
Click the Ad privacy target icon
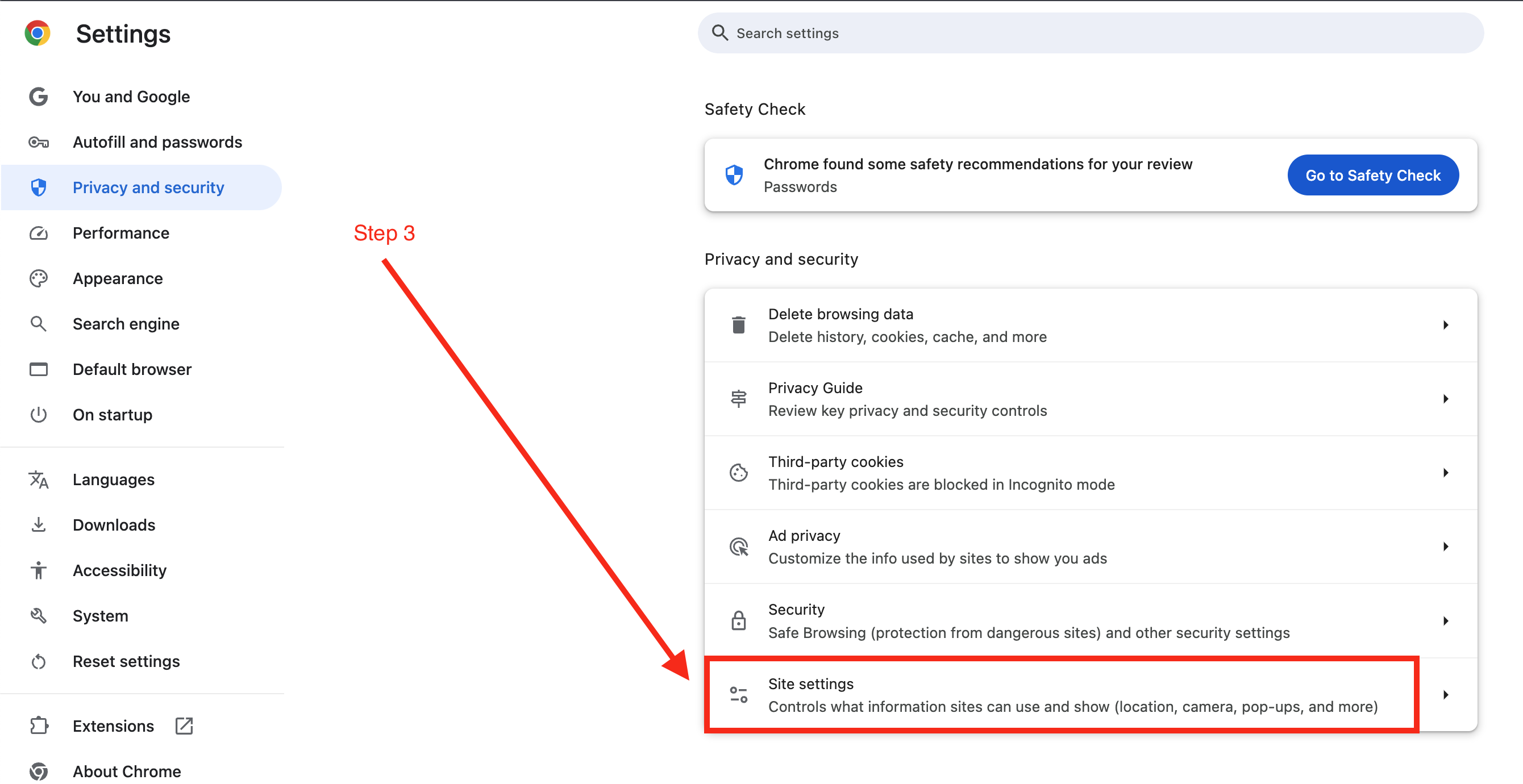point(738,547)
